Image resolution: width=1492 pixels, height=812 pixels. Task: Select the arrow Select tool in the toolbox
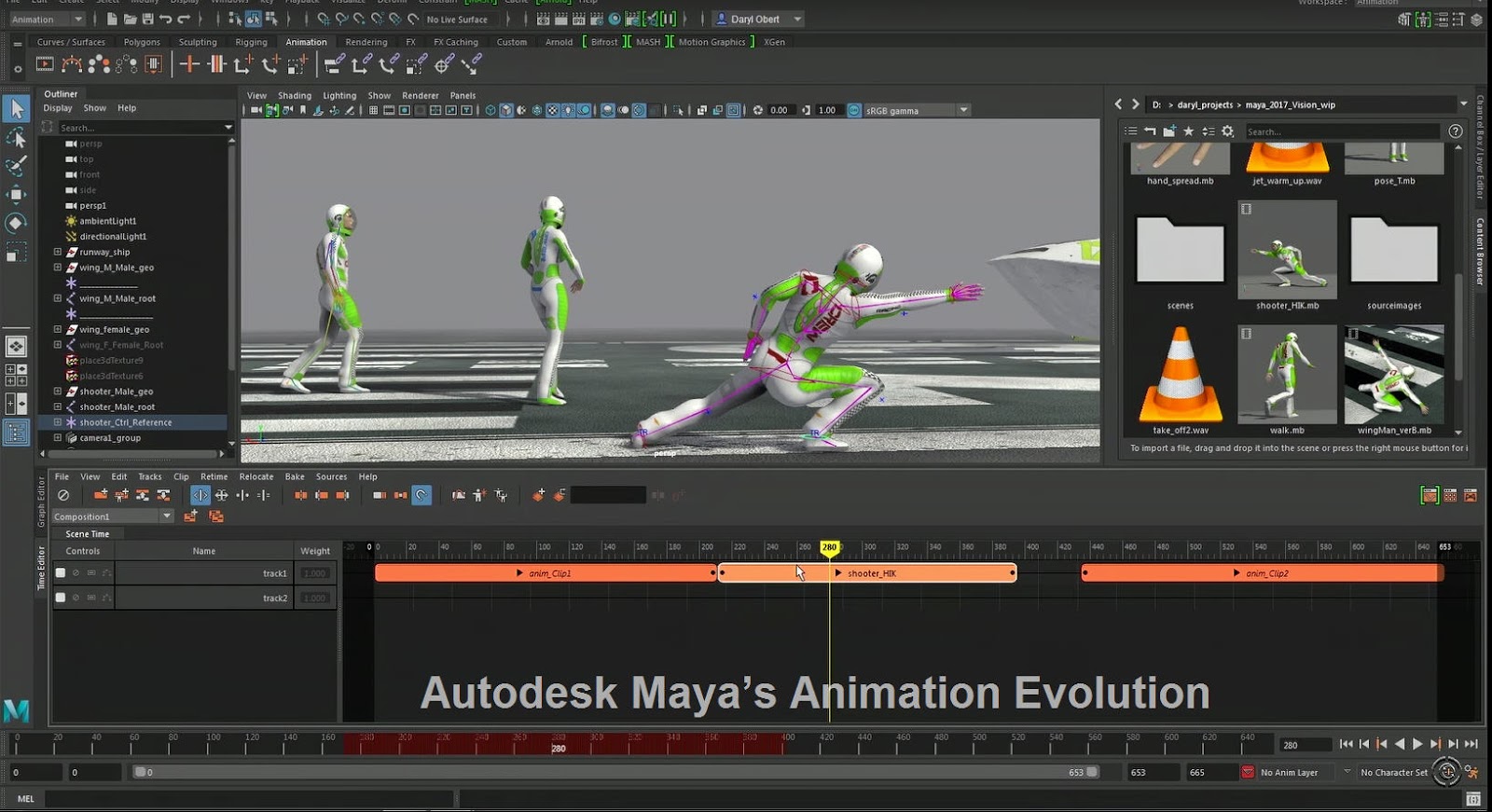[16, 109]
